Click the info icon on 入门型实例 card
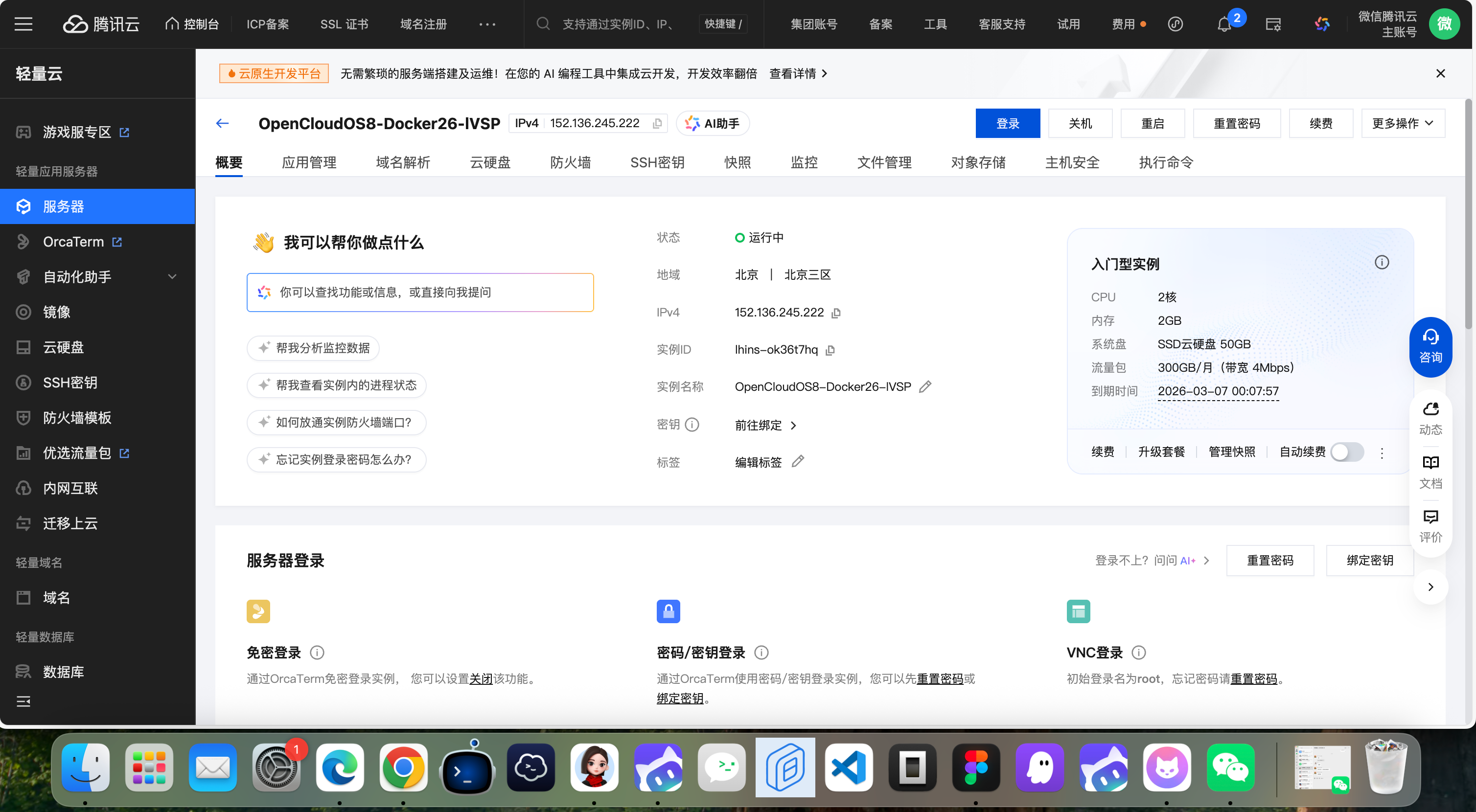This screenshot has height=812, width=1476. (x=1382, y=263)
